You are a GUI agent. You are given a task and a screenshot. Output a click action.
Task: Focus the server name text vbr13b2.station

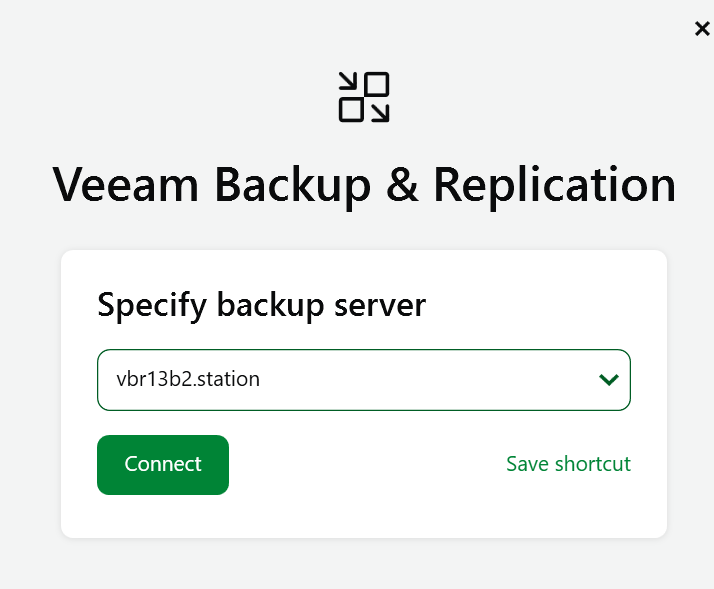click(188, 380)
